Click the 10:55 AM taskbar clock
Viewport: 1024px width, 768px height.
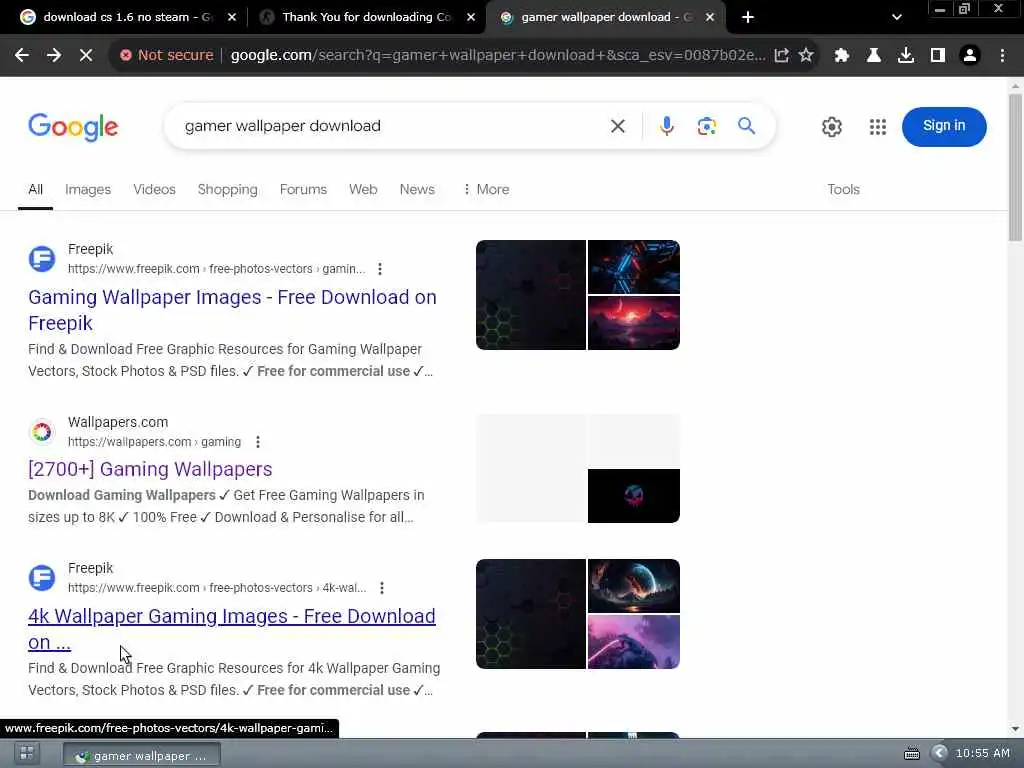[x=983, y=754]
